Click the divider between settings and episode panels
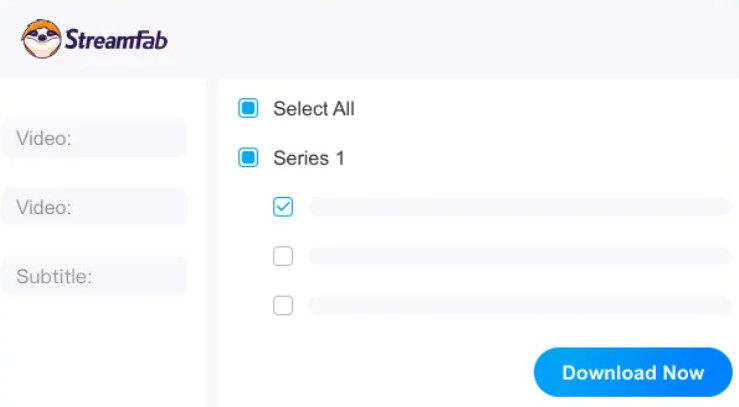The height and width of the screenshot is (407, 739). (x=212, y=243)
